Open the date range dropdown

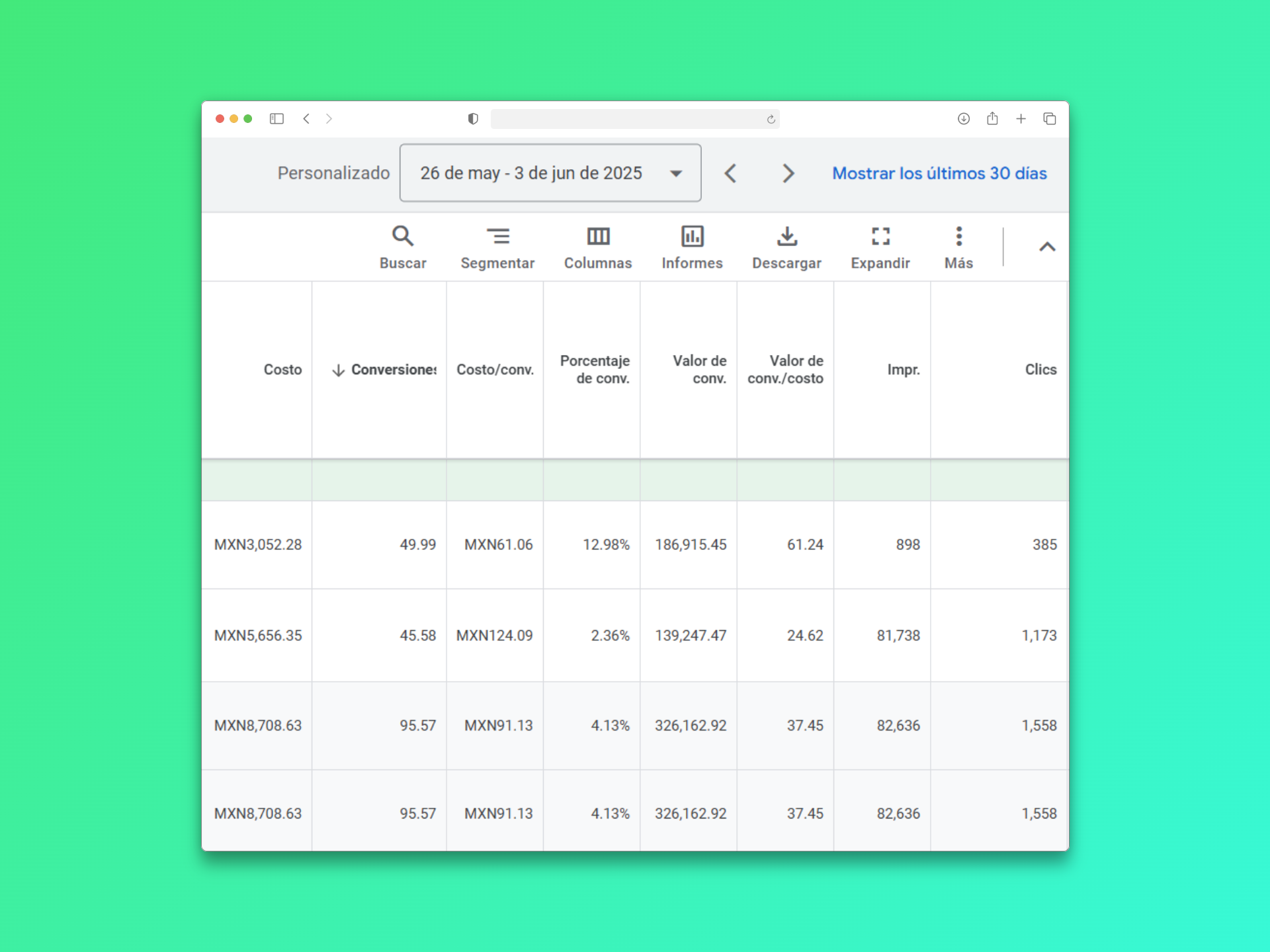pos(550,173)
